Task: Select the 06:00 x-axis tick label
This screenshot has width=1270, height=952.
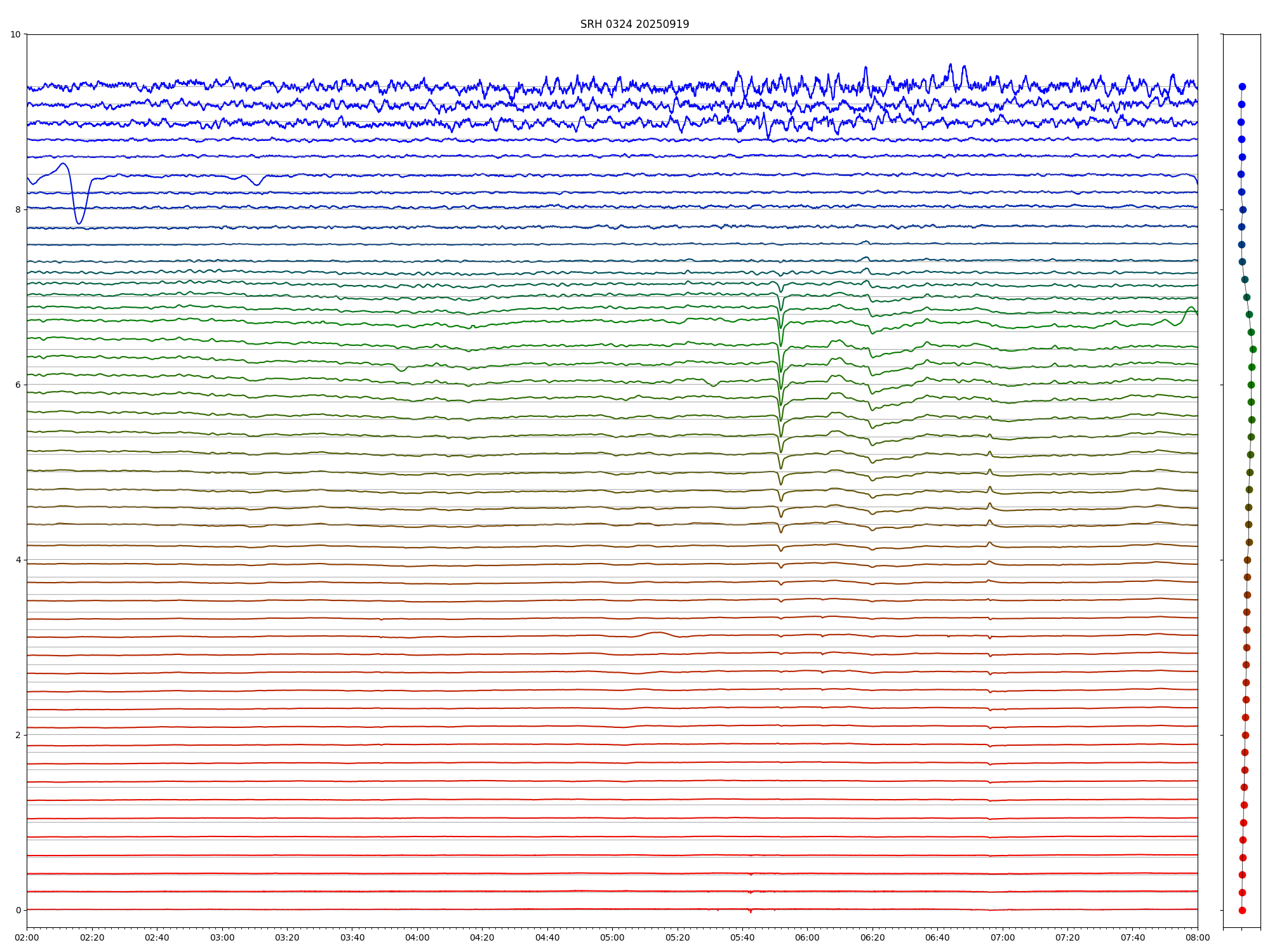Action: pos(807,937)
